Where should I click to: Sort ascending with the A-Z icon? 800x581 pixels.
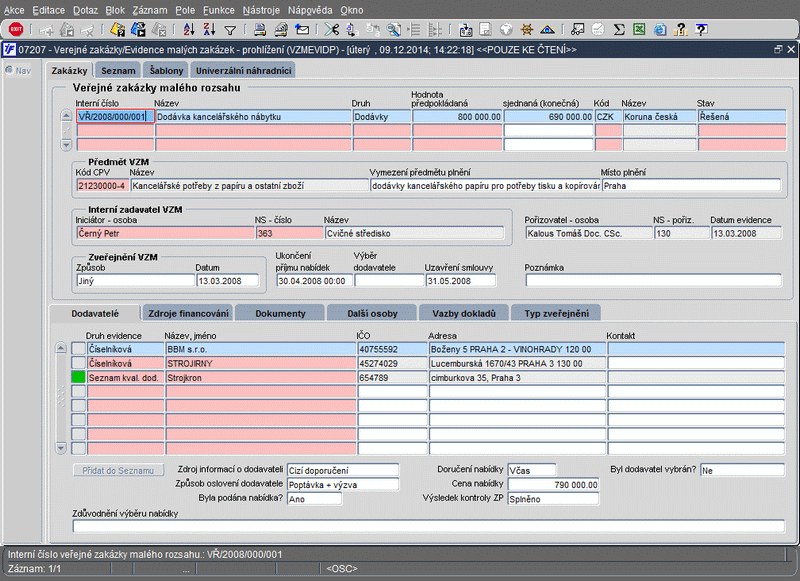coord(191,29)
